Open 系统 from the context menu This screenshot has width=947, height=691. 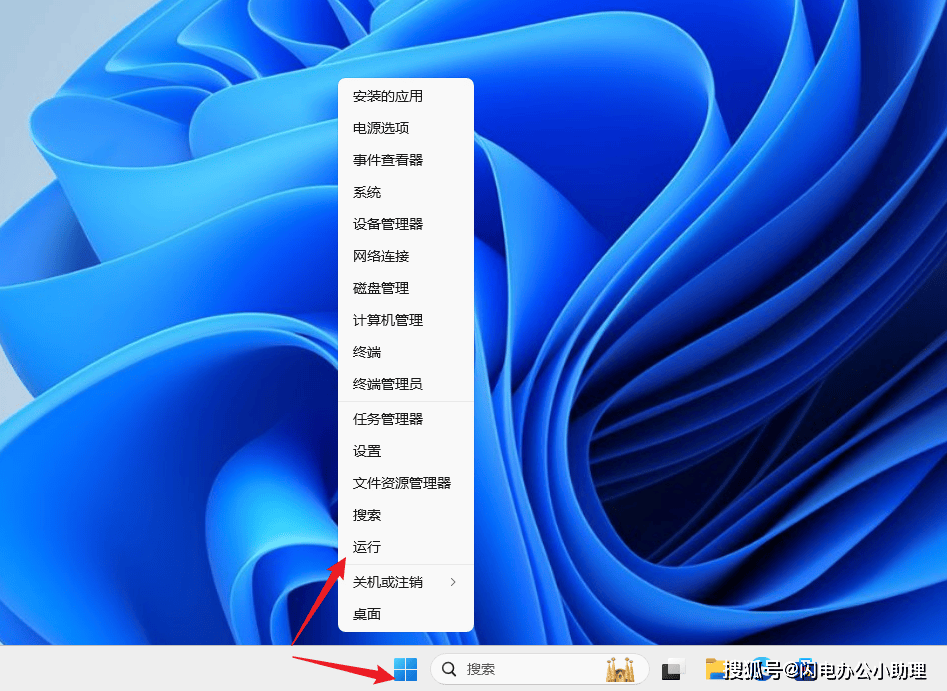[x=406, y=192]
